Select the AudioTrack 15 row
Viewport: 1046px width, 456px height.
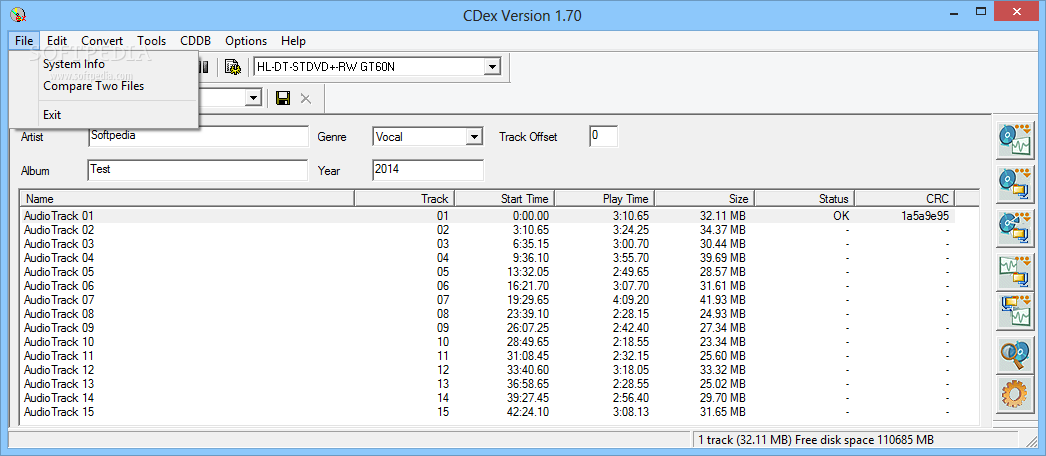[x=488, y=411]
